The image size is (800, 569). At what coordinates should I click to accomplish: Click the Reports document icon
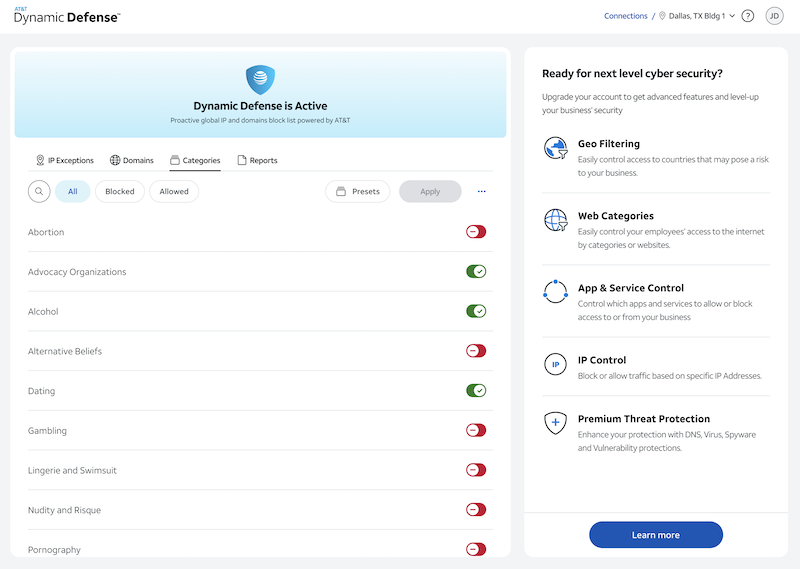click(x=242, y=160)
